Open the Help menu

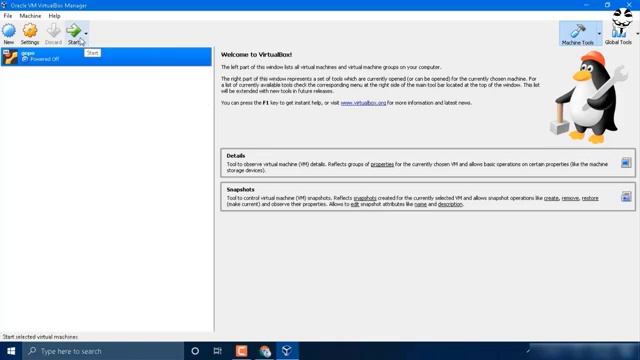[x=54, y=16]
